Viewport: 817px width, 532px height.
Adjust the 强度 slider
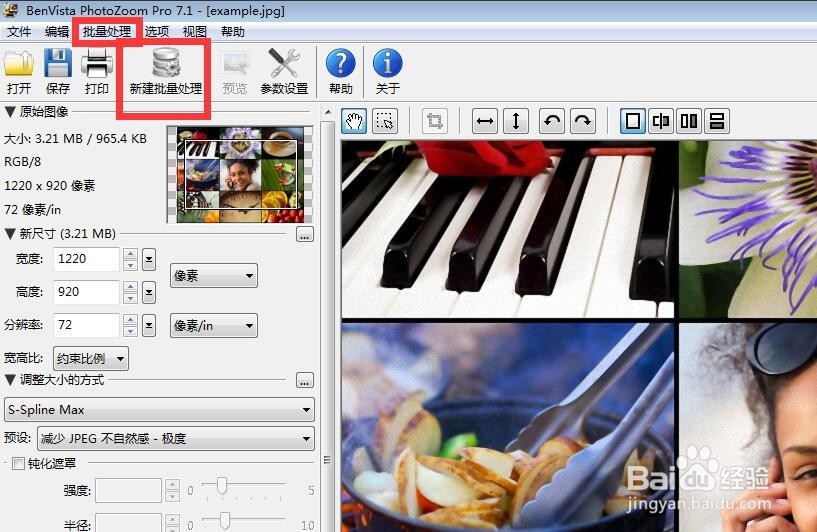[x=222, y=486]
